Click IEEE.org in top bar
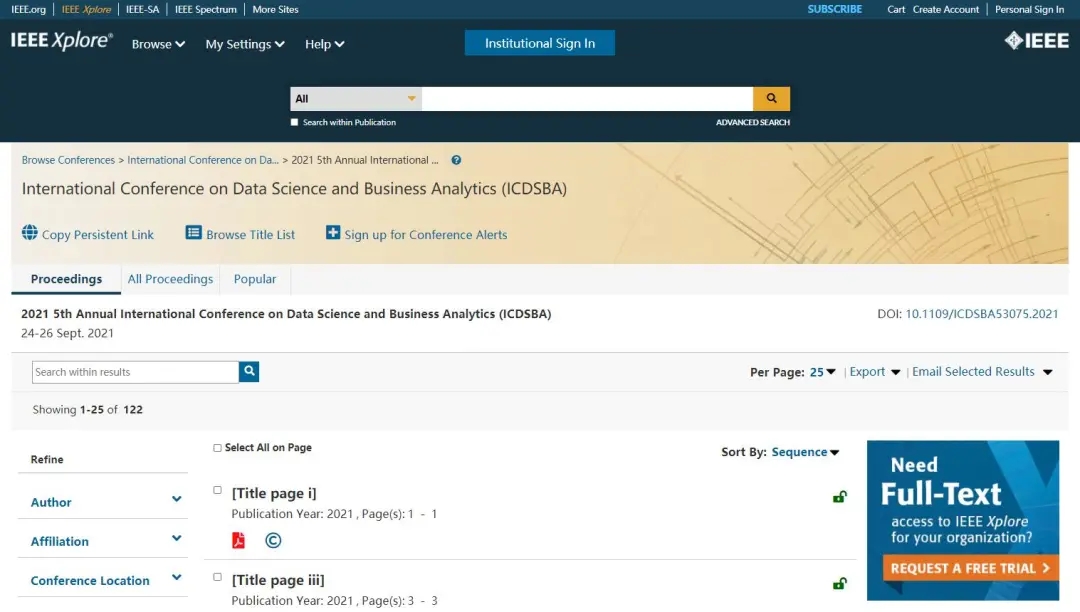The image size is (1080, 612). (x=28, y=9)
